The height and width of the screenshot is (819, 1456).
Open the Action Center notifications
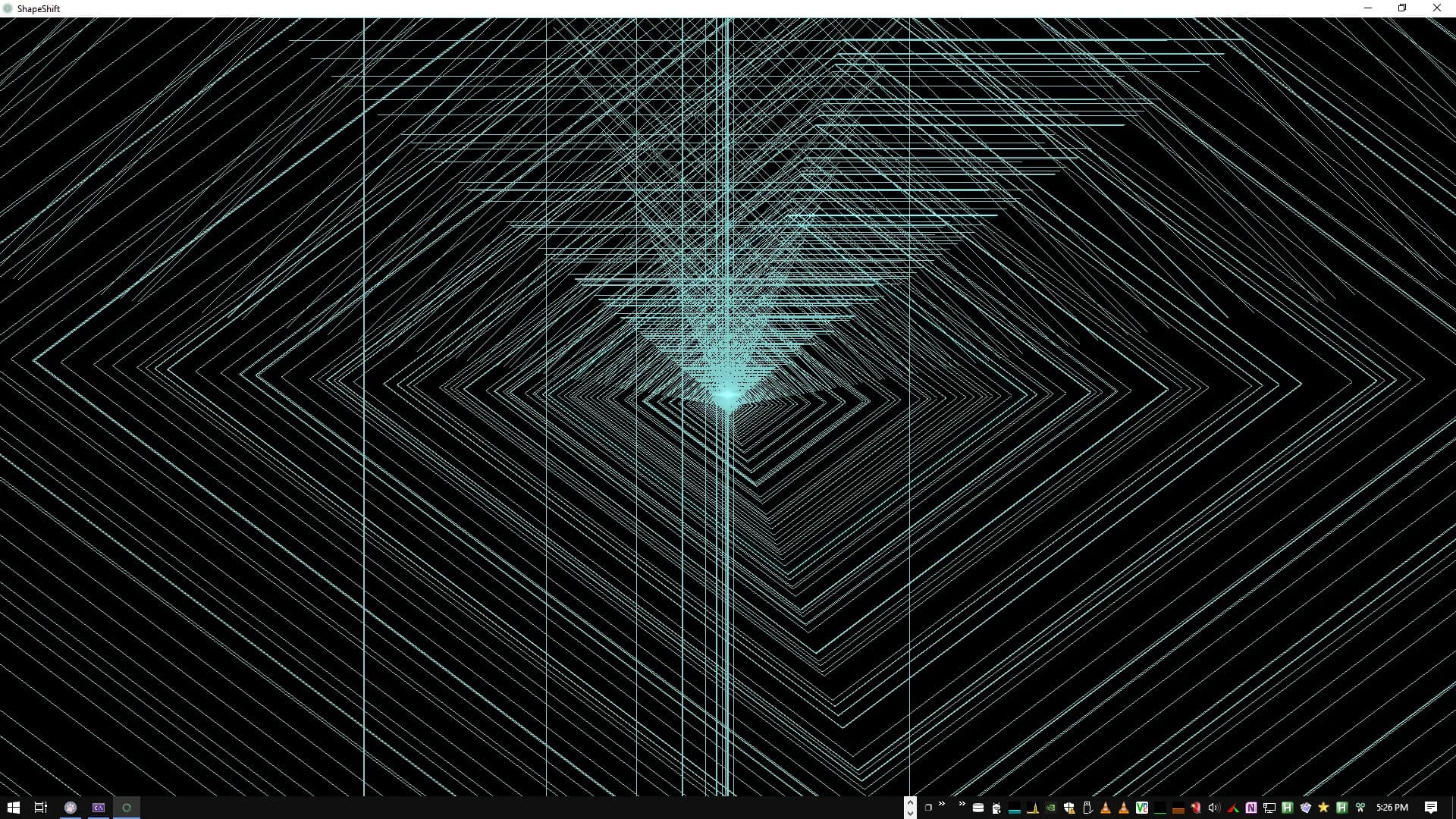click(x=1431, y=808)
